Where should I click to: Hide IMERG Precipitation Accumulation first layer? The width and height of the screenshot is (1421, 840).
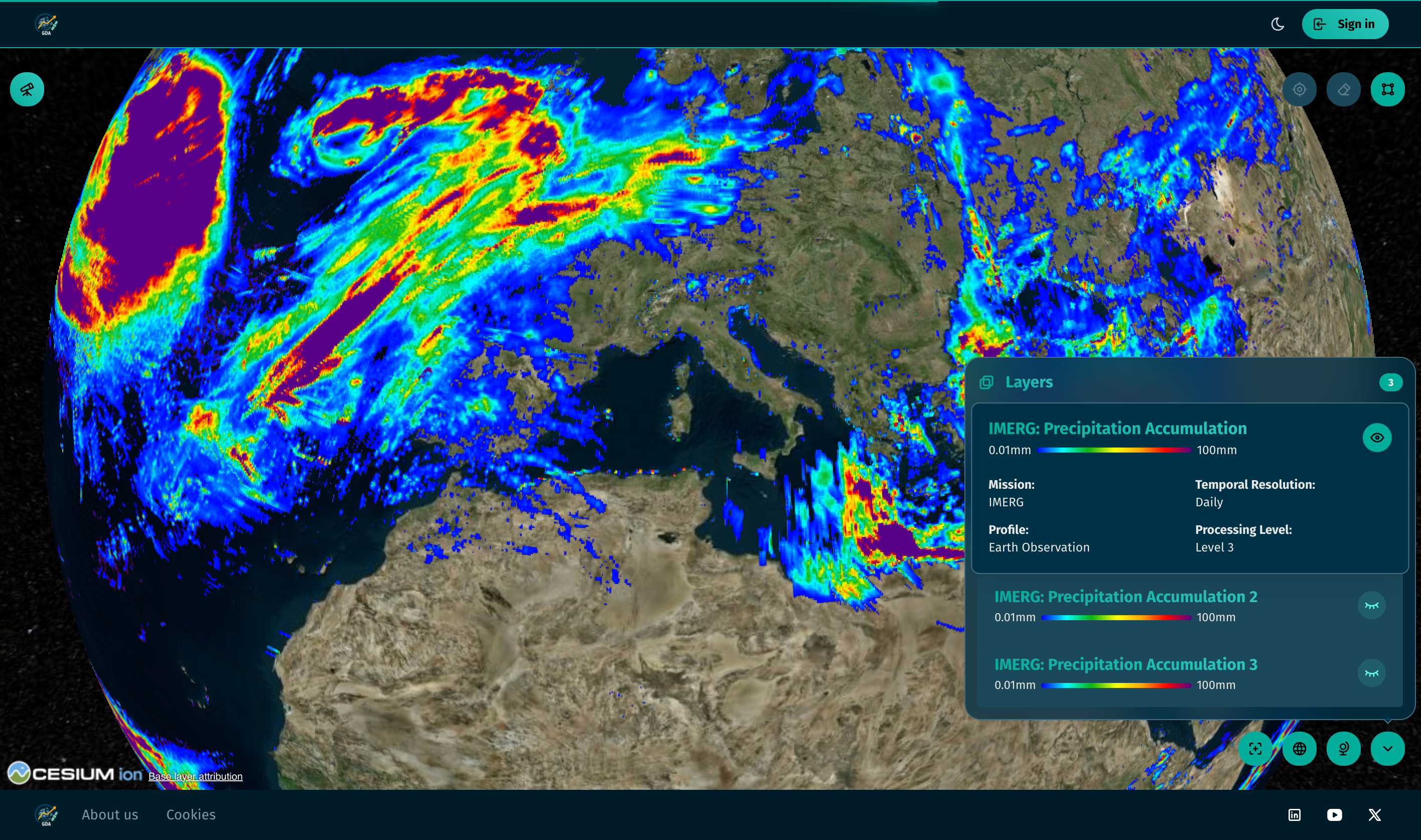[x=1377, y=438]
